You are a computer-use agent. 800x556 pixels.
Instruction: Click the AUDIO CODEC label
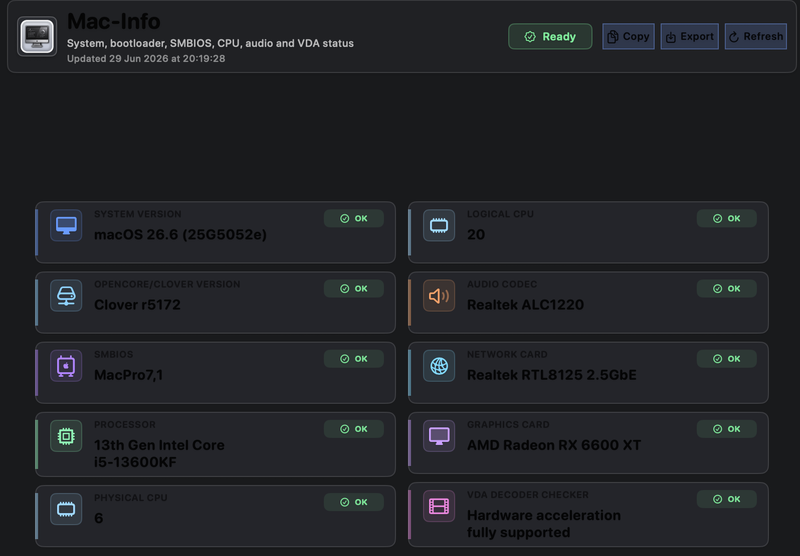coord(502,284)
